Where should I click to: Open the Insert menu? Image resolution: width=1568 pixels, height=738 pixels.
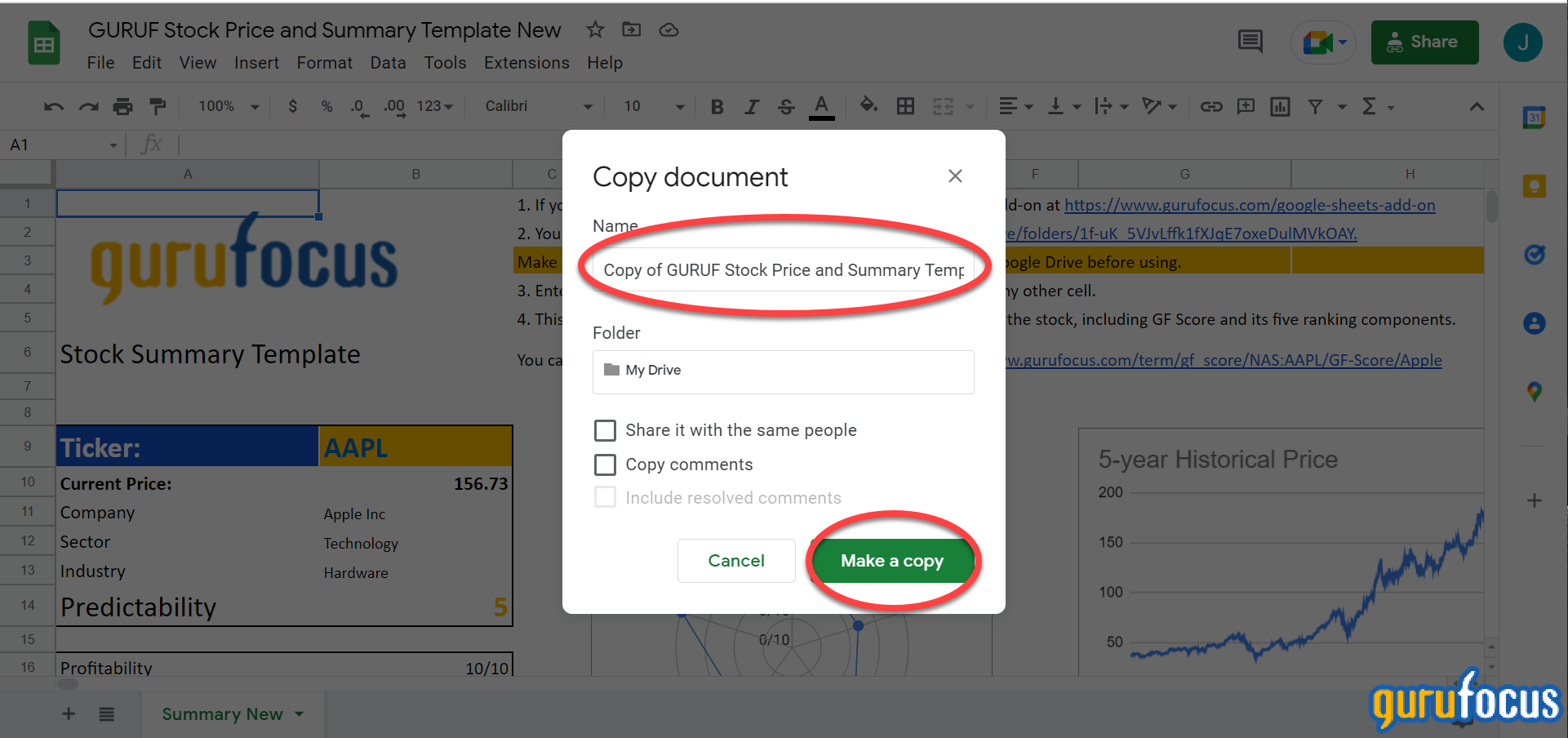click(256, 63)
